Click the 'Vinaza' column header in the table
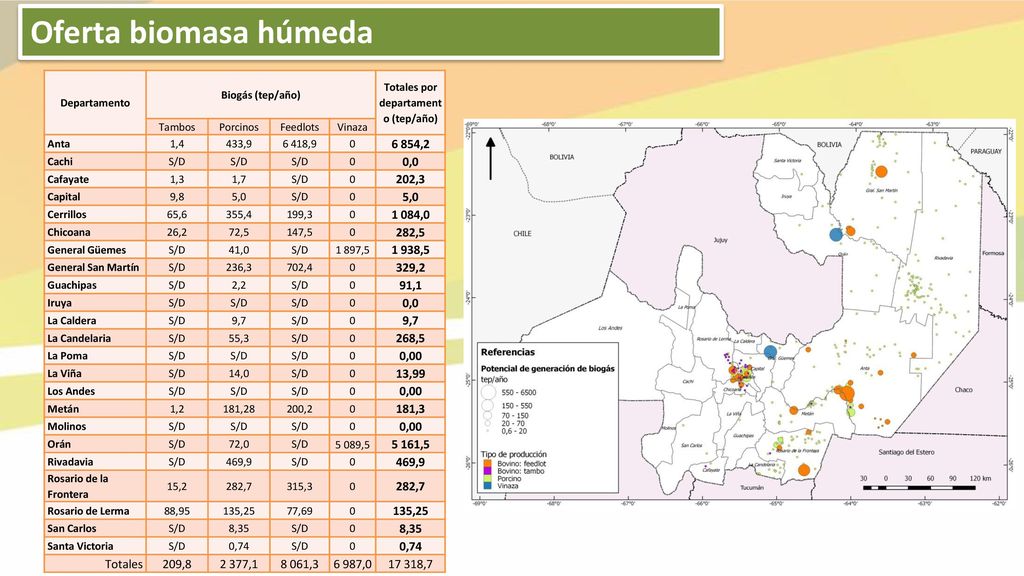Image resolution: width=1024 pixels, height=576 pixels. 352,127
